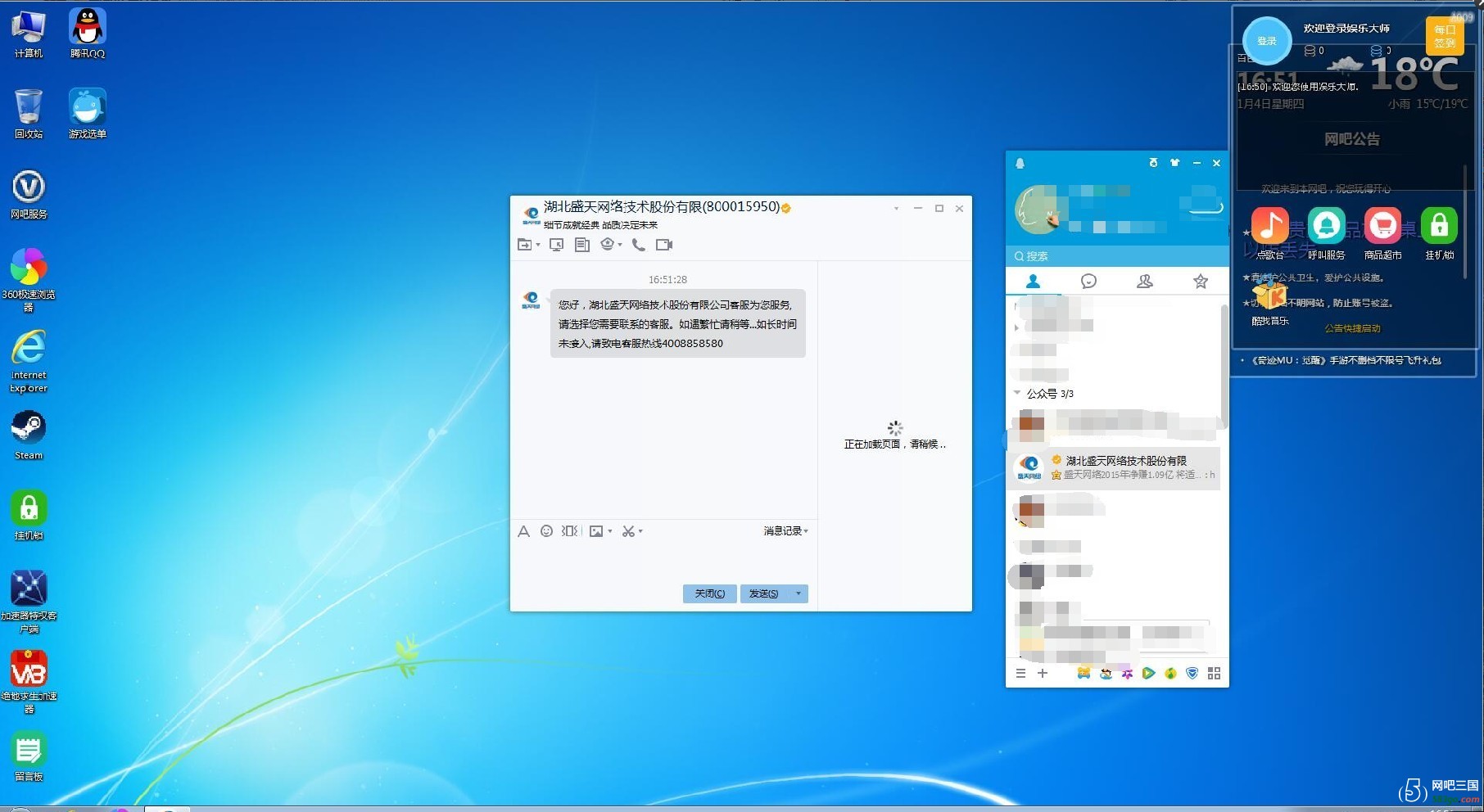Click the add friend plus icon in QQ
Screen dimensions: 1484x812
1043,674
